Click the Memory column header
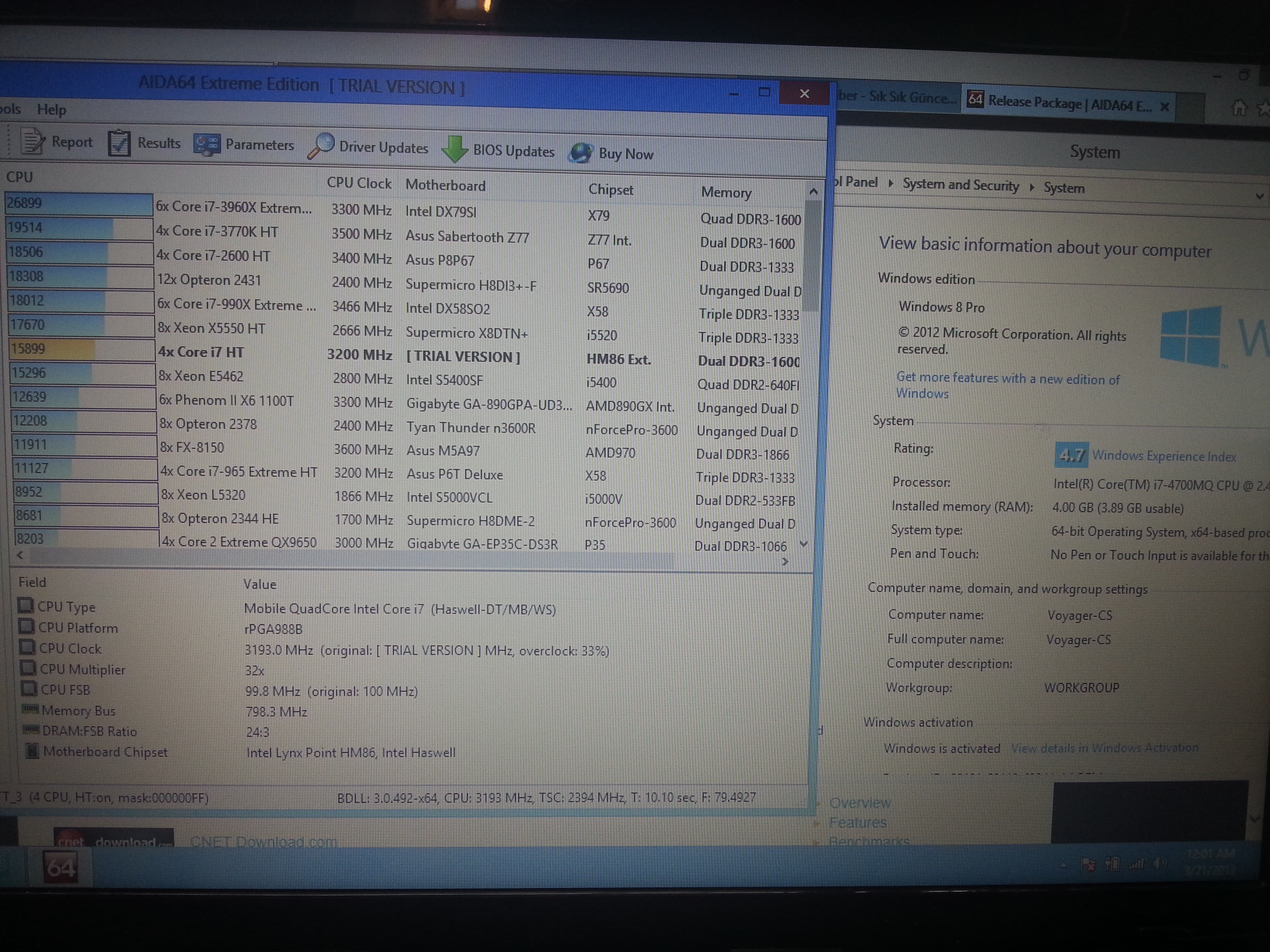 (x=726, y=192)
